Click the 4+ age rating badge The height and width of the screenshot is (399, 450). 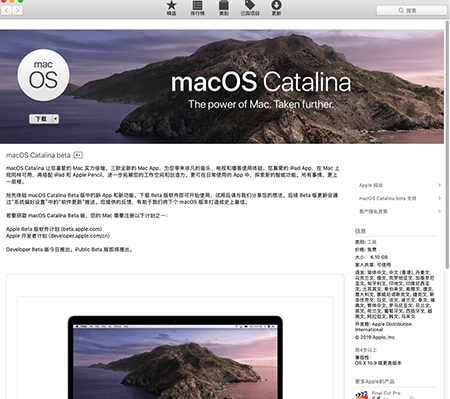pyautogui.click(x=78, y=155)
